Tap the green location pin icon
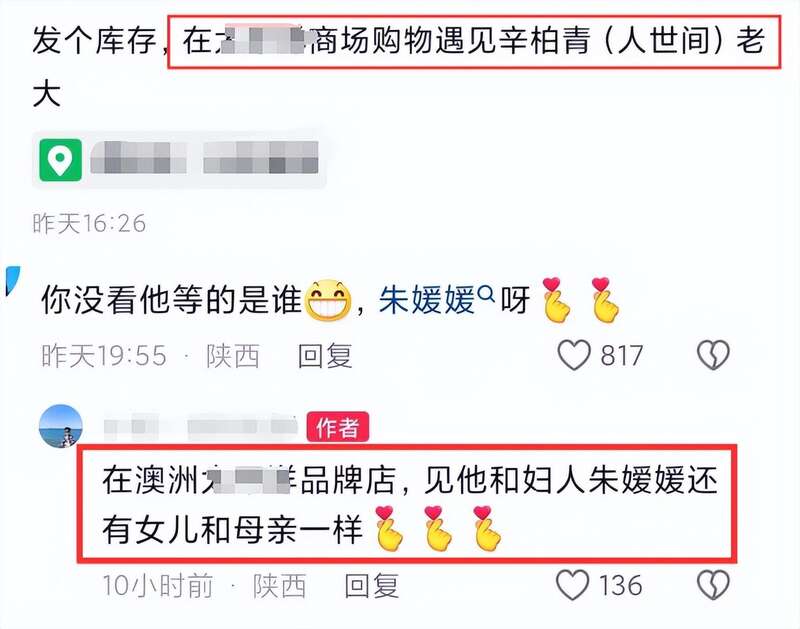800x629 pixels. (x=61, y=160)
